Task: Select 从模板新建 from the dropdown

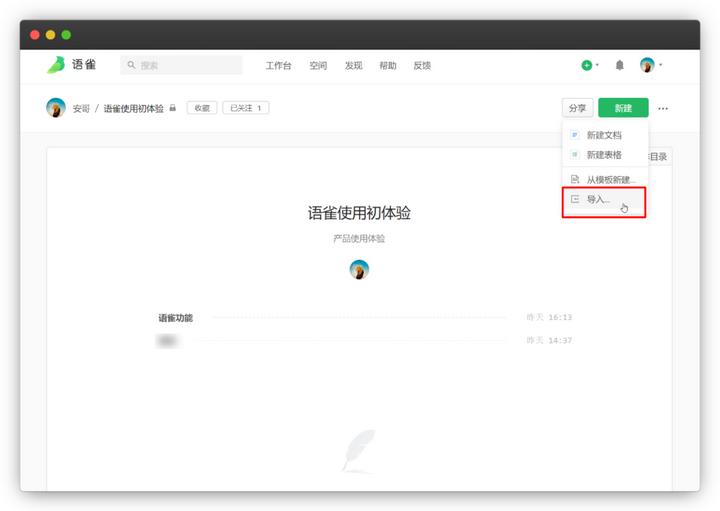Action: coord(605,180)
